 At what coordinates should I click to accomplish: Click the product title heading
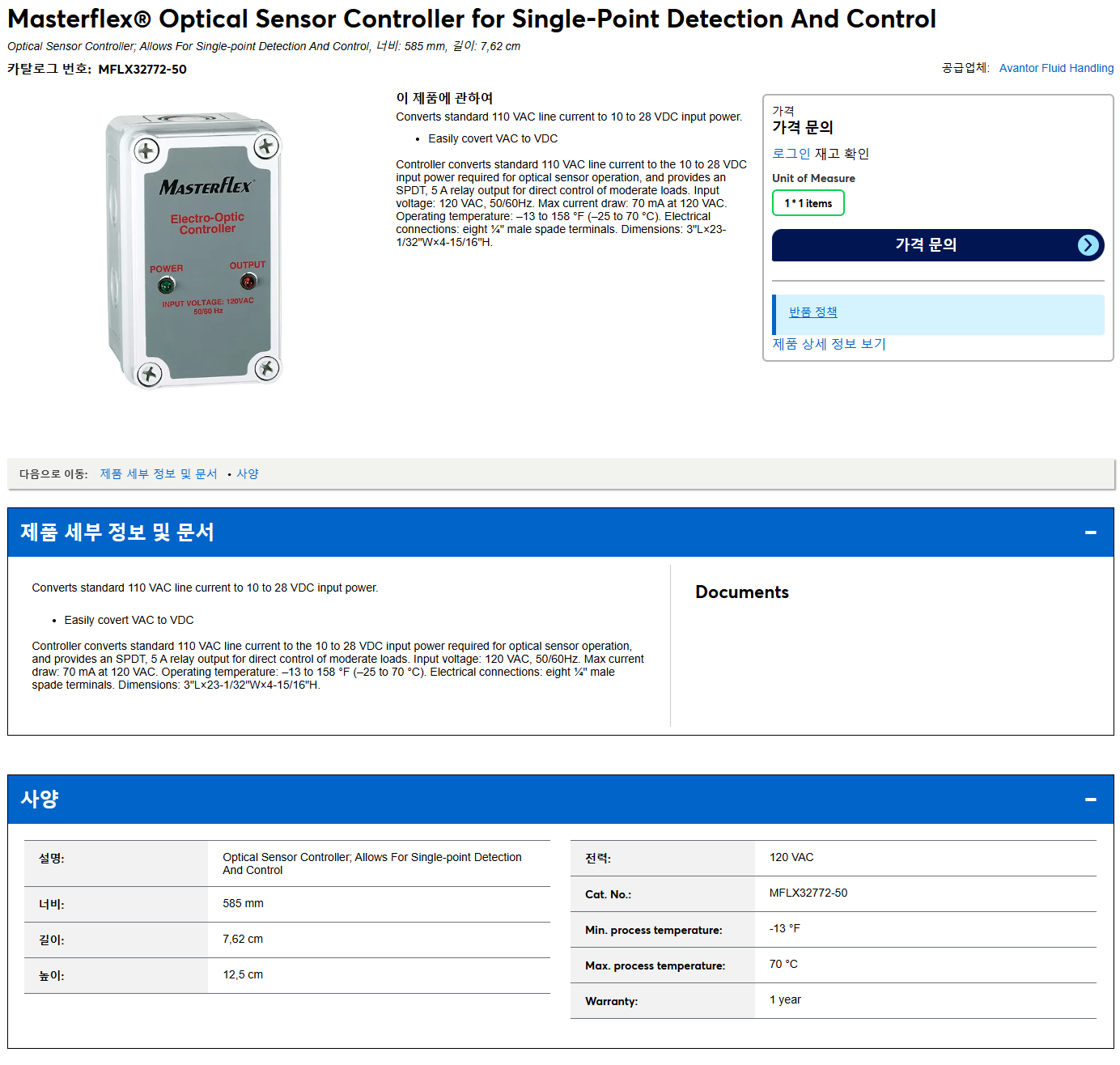(471, 19)
